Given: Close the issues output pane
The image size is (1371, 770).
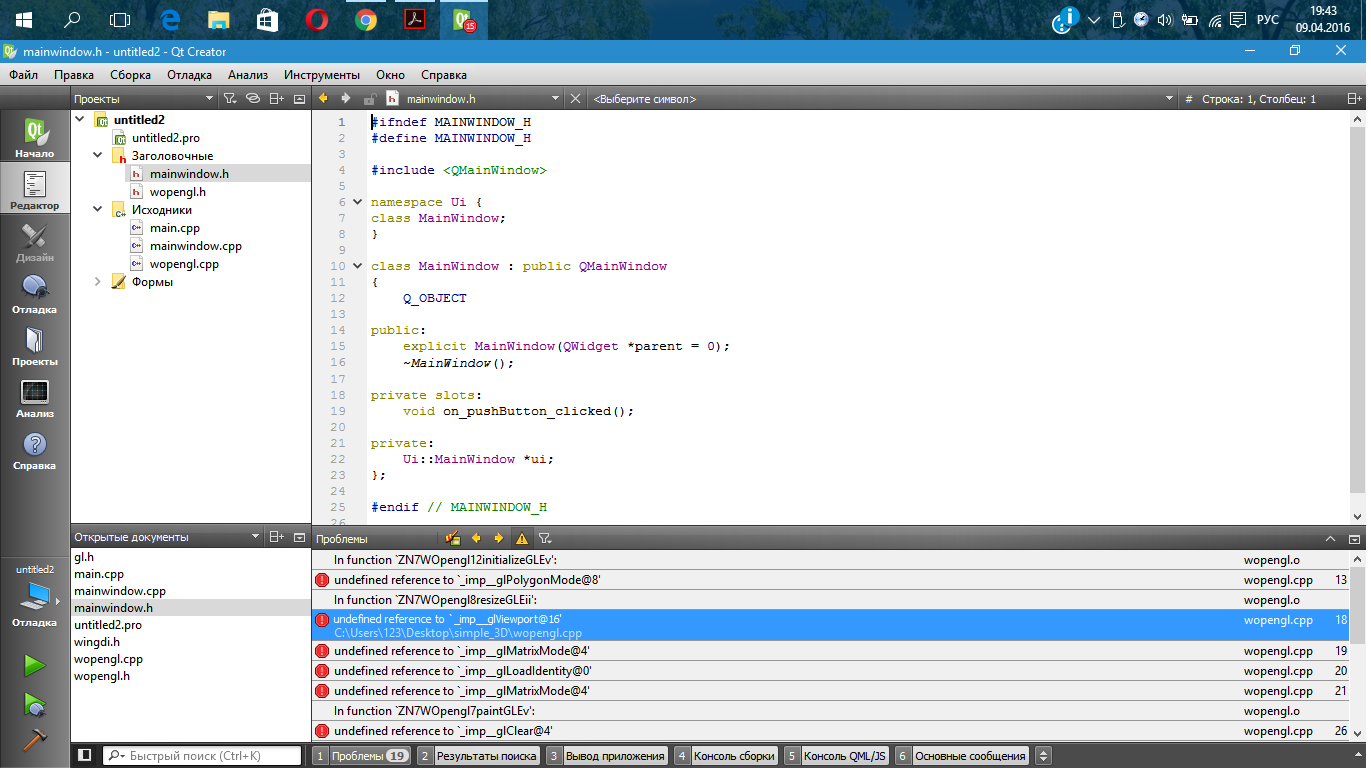Looking at the screenshot, I should pyautogui.click(x=1354, y=538).
